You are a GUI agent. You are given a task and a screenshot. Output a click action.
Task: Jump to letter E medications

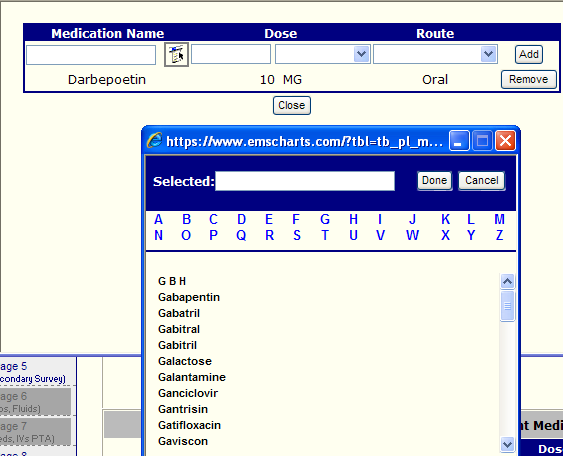(269, 219)
